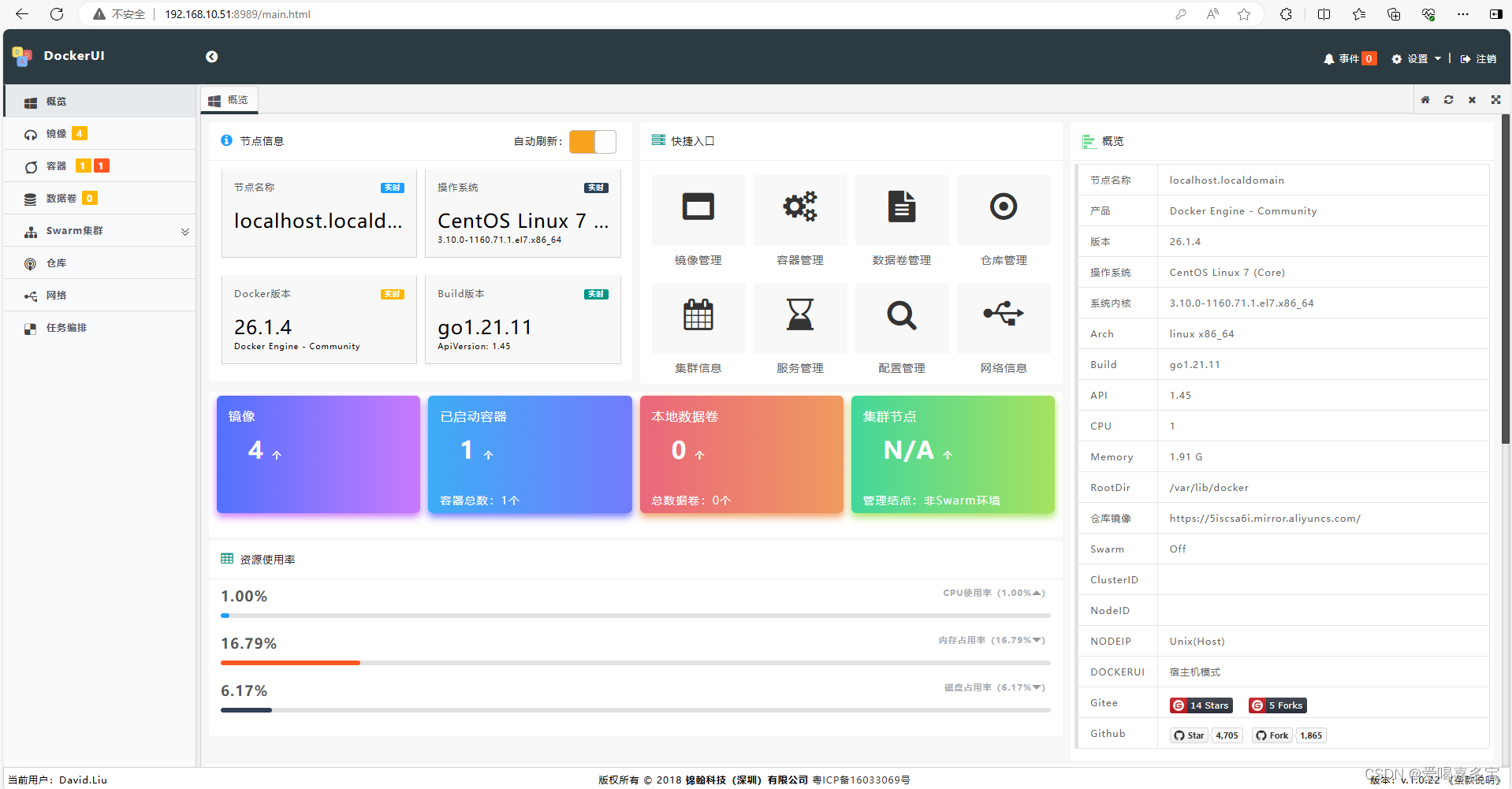Viewport: 1512px width, 789px height.
Task: Click the Github 4,705 star count
Action: (1227, 735)
